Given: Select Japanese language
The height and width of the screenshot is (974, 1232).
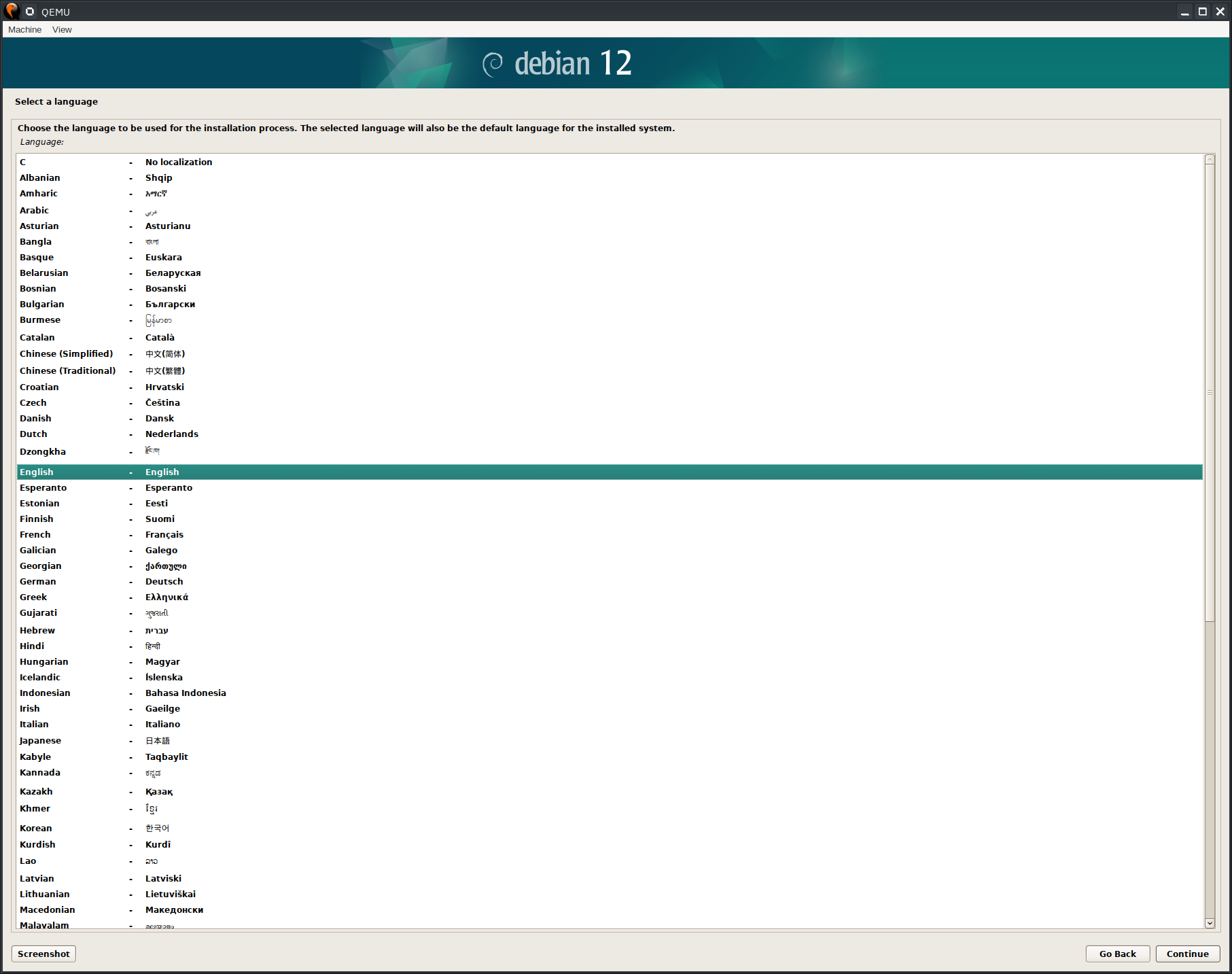Looking at the screenshot, I should coord(610,740).
